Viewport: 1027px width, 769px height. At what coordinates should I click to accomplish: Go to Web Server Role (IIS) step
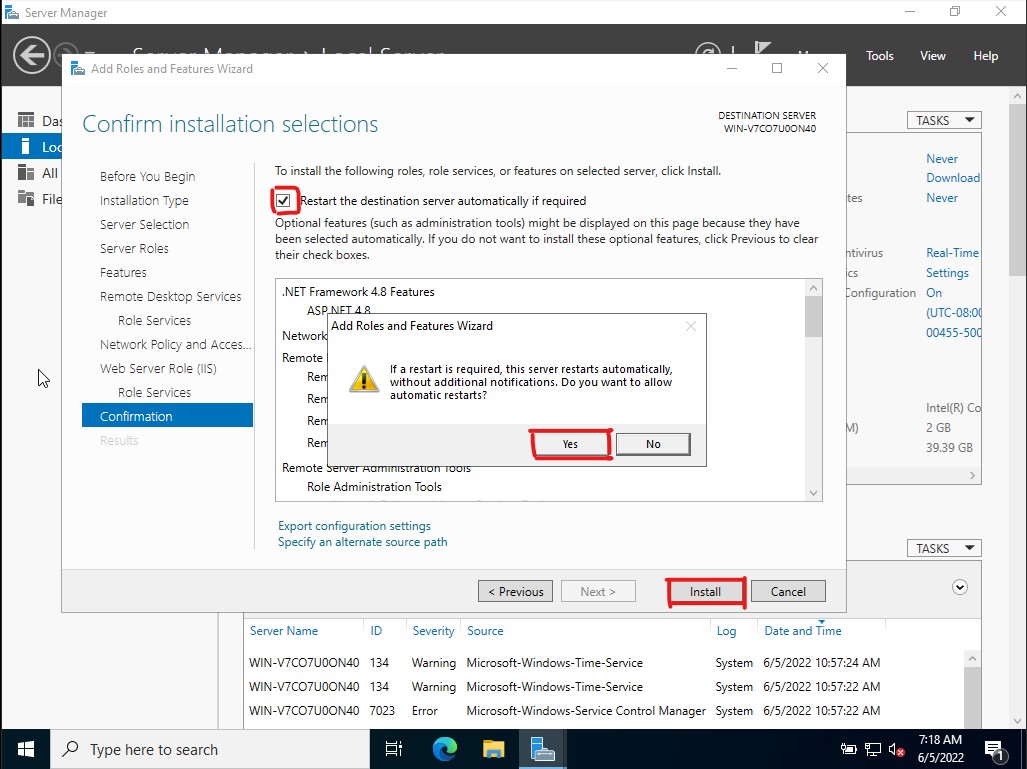(158, 369)
